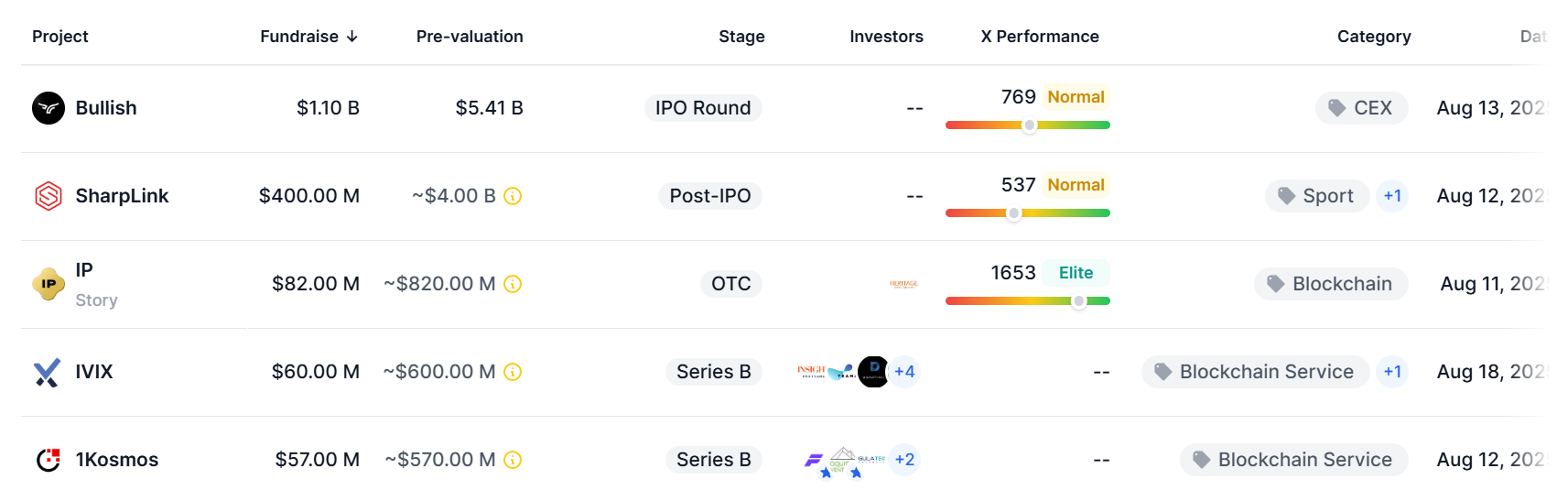Expand +2 more investors for 1Kosmos
1568x501 pixels.
click(904, 460)
